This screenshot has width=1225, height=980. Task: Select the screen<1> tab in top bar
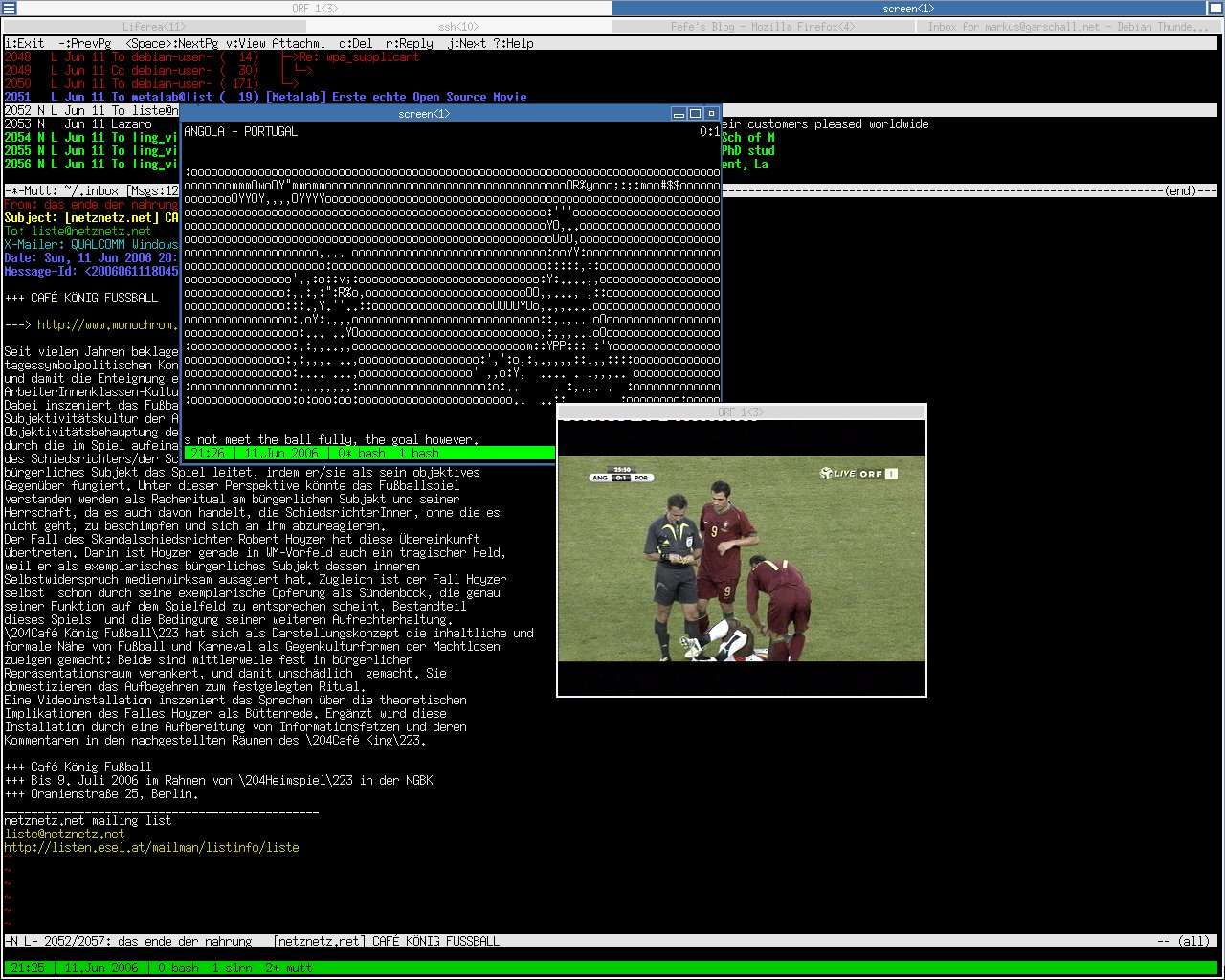point(908,8)
